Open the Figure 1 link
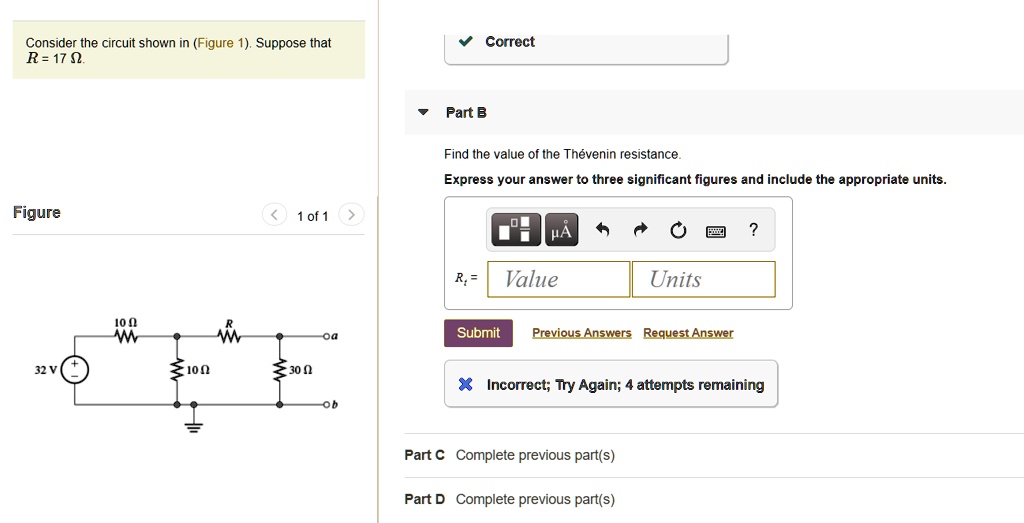This screenshot has height=523, width=1024. (x=219, y=43)
